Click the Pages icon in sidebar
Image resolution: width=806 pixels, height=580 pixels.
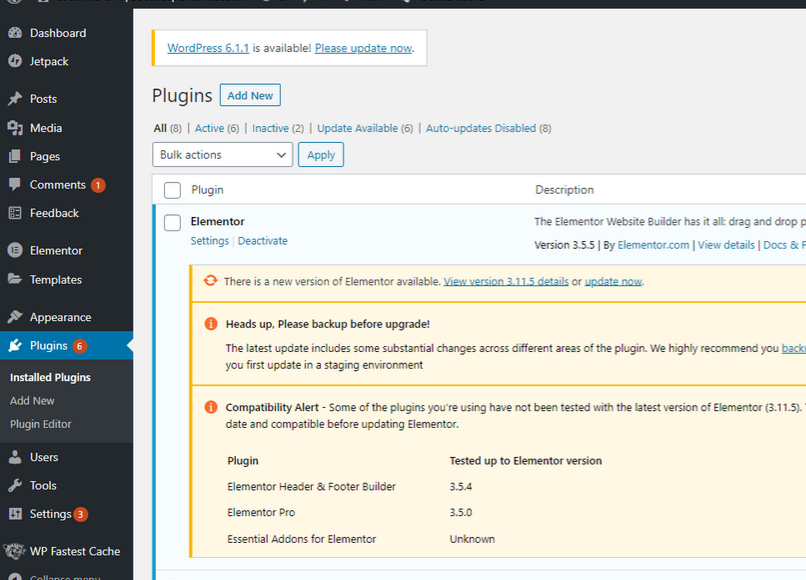(x=15, y=156)
